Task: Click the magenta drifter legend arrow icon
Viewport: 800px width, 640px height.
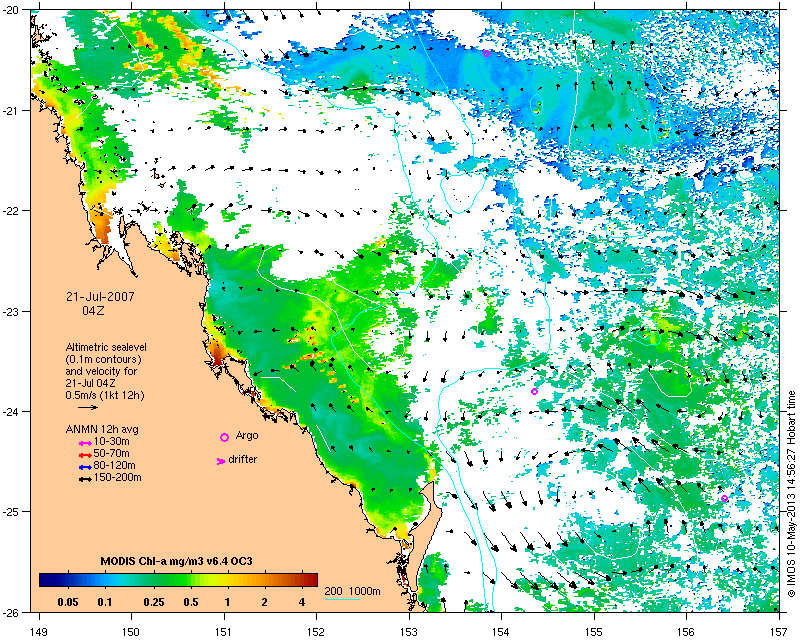Action: click(221, 461)
